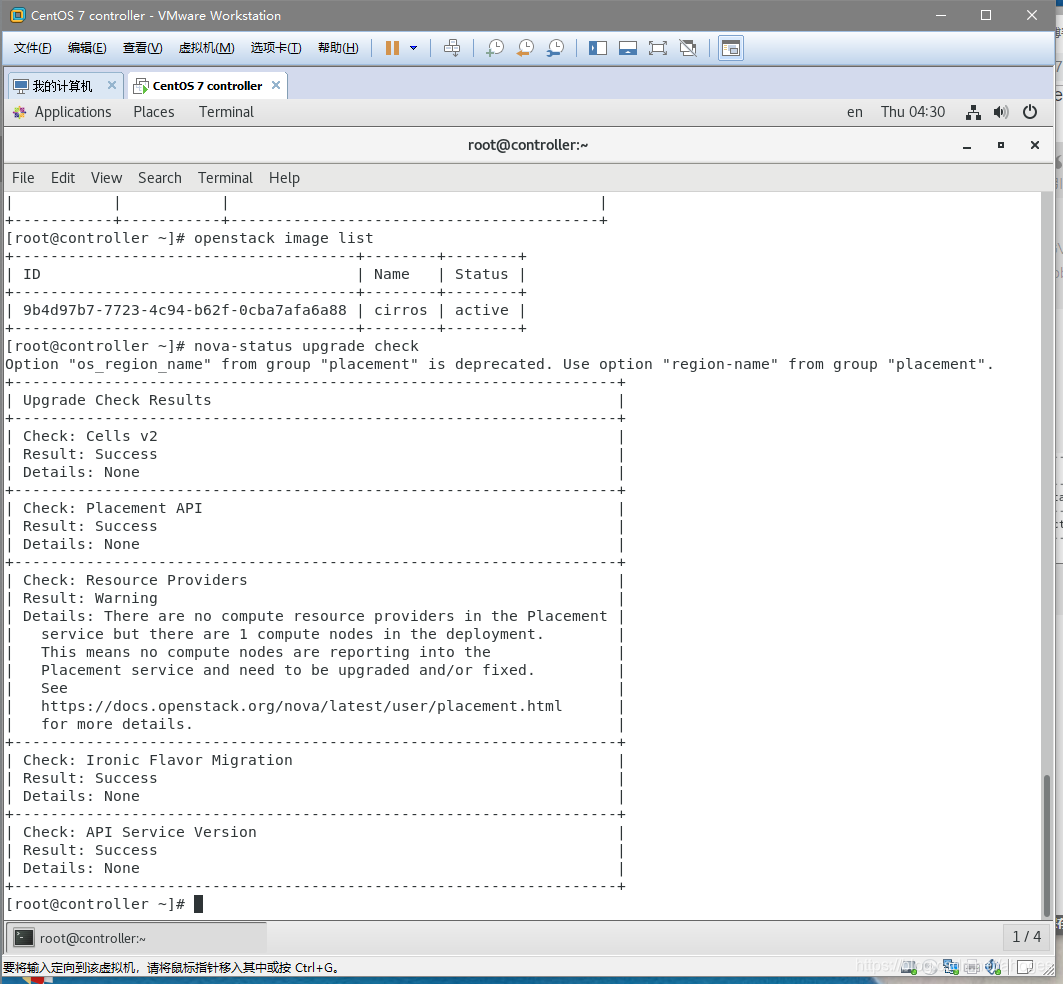Click 'Check: Placement API' text

coord(113,508)
